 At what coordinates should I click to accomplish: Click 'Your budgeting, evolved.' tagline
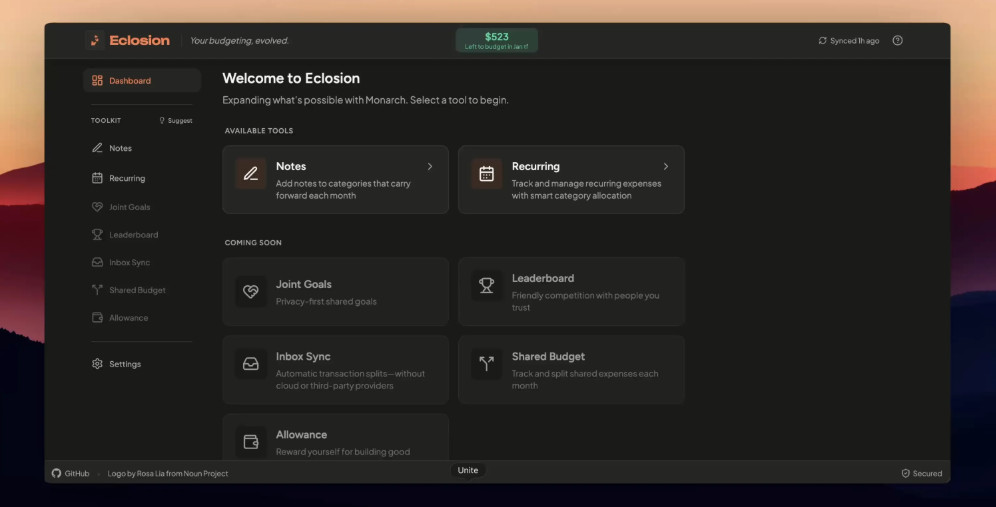[239, 41]
